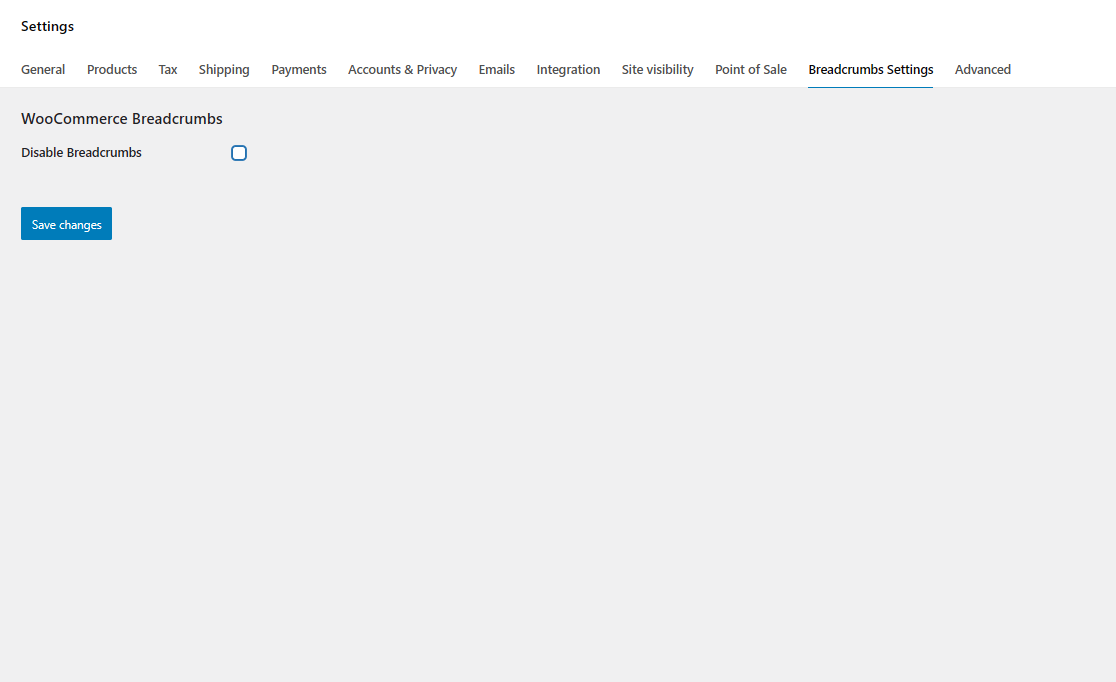Click the underline beneath Breadcrumbs Settings tab
The image size is (1116, 682).
click(870, 87)
